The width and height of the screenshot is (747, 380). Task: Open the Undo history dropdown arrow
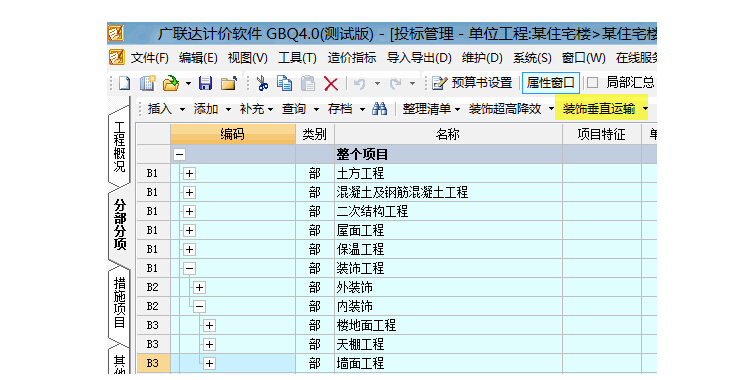click(377, 84)
